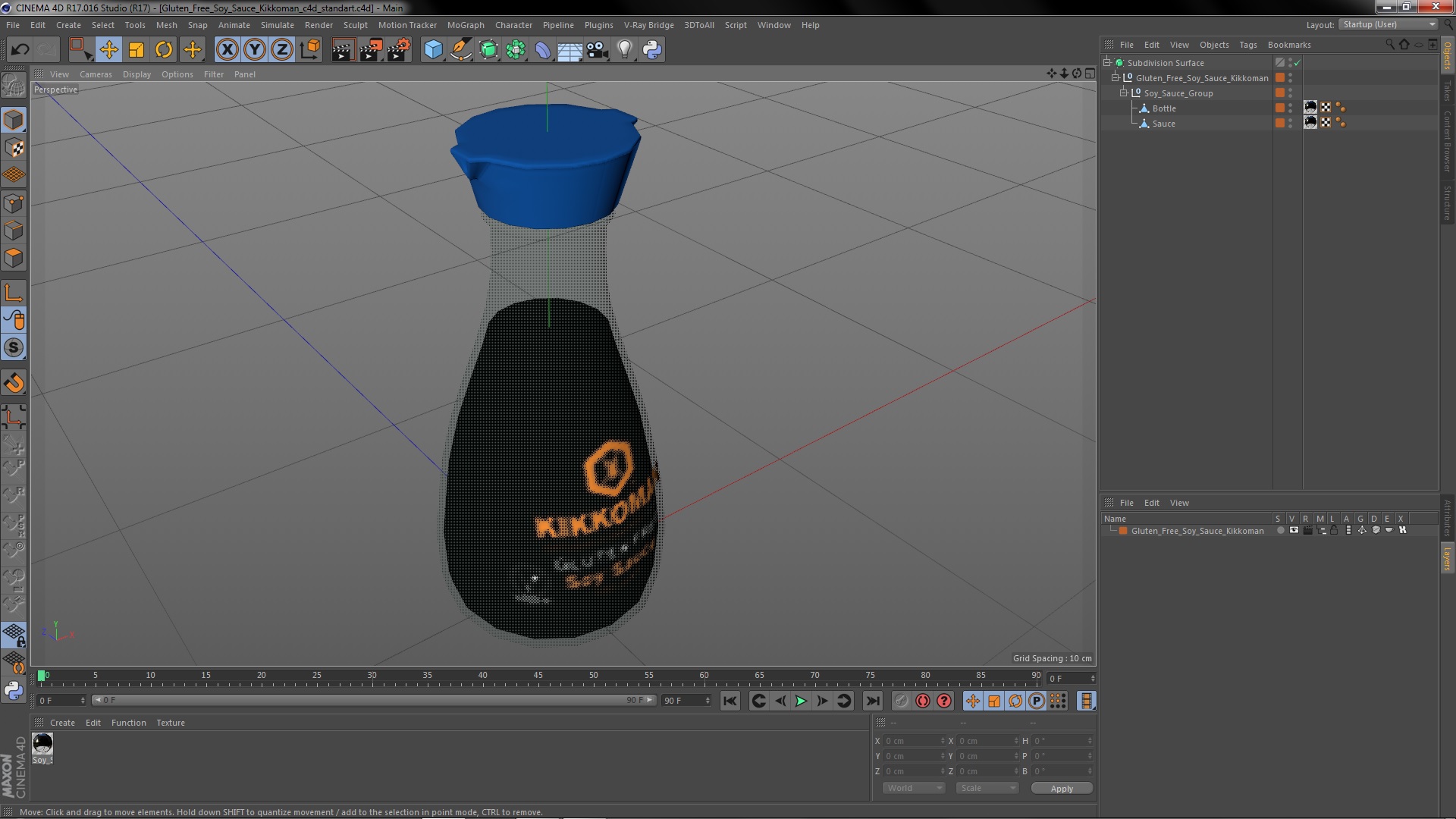Open Material Manager Texture menu
The height and width of the screenshot is (819, 1456).
171,723
